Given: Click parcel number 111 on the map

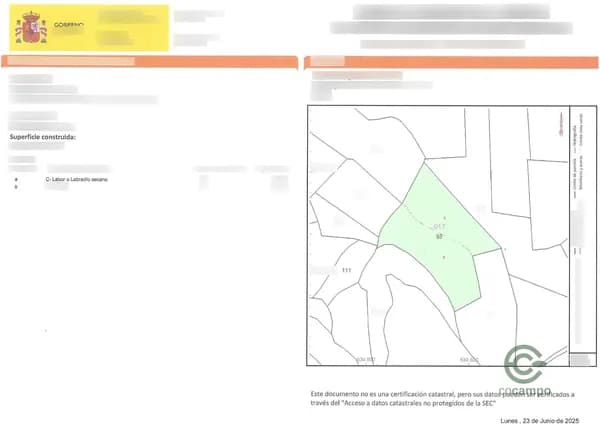Looking at the screenshot, I should click(346, 271).
